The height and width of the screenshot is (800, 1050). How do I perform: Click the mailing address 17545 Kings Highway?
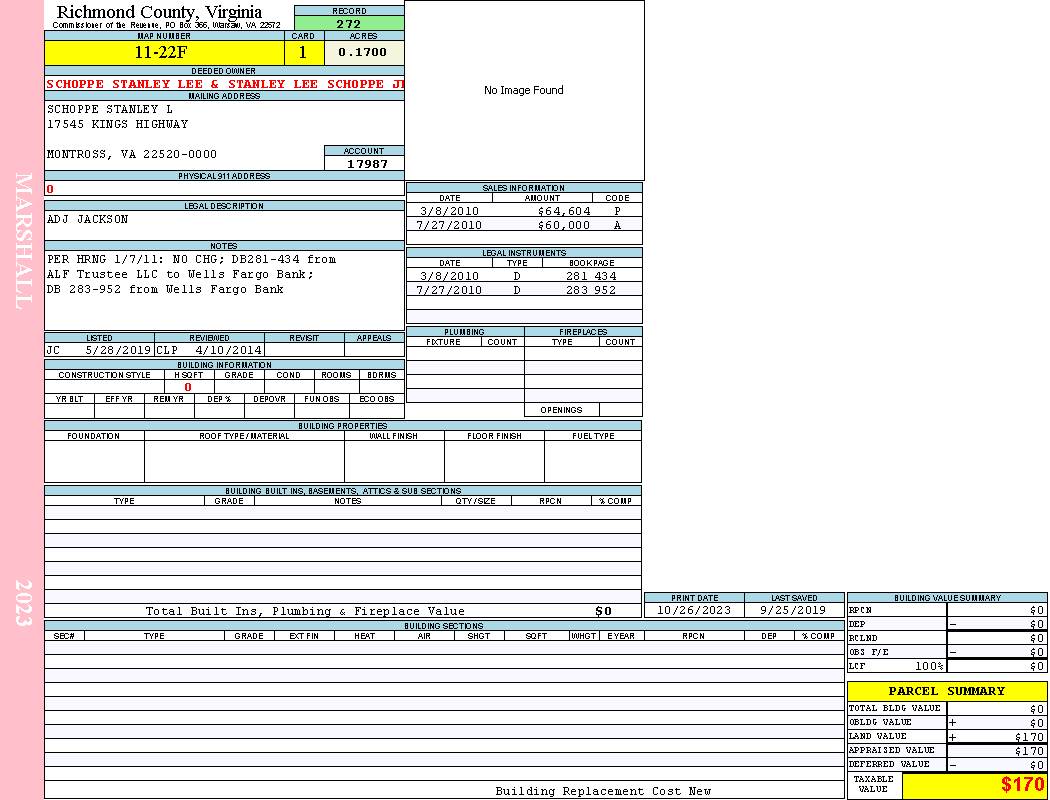(118, 124)
